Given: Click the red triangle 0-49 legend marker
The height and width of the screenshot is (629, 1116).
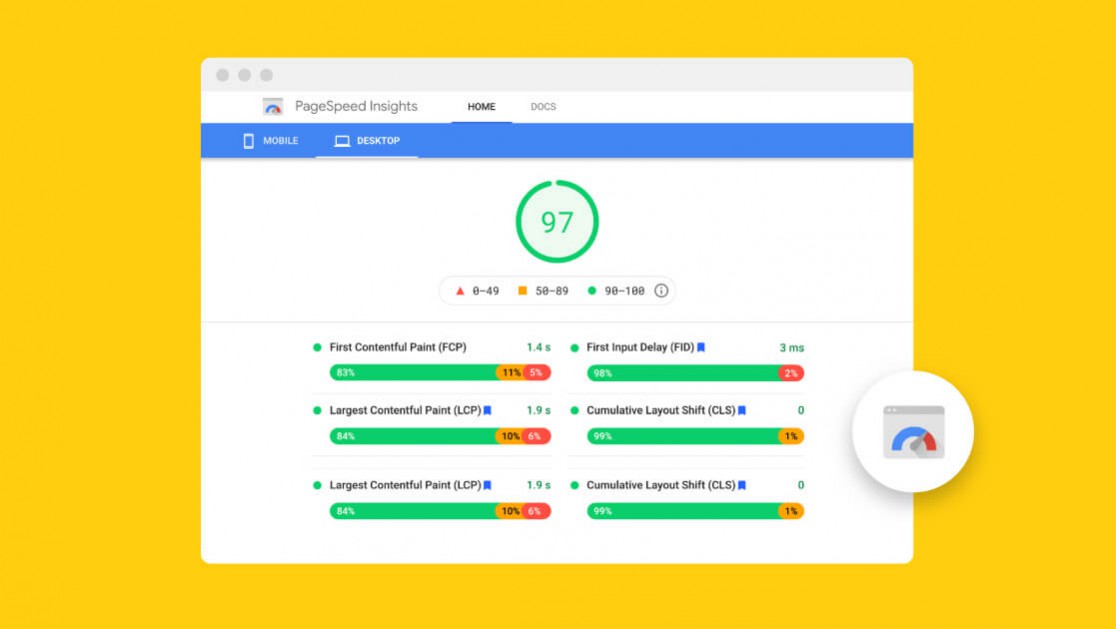Looking at the screenshot, I should 460,290.
